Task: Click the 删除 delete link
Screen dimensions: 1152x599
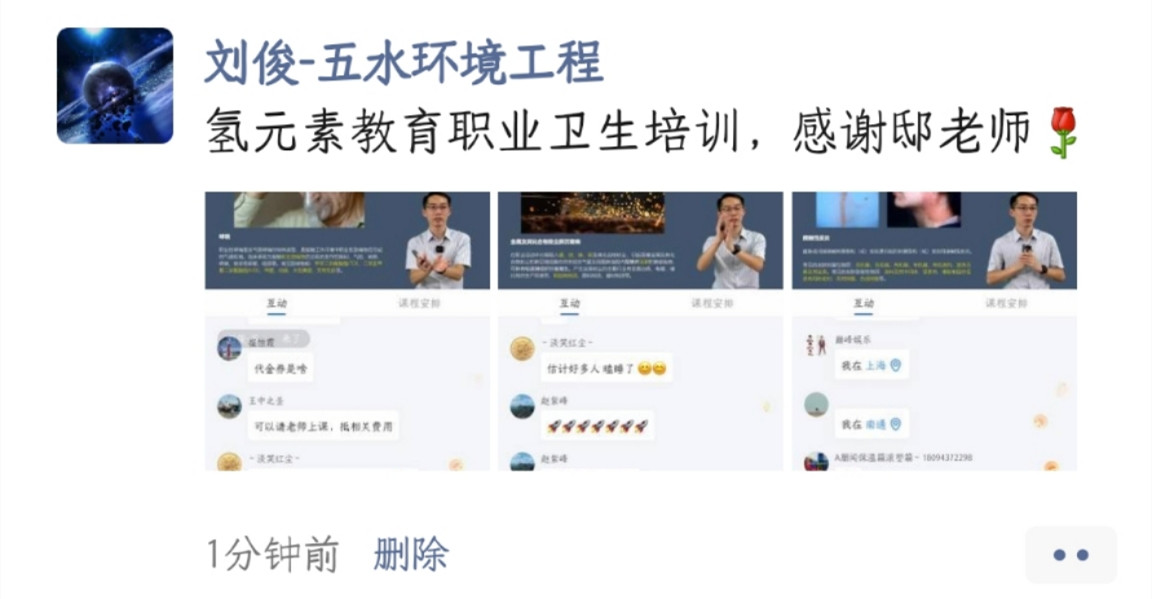Action: pos(411,554)
